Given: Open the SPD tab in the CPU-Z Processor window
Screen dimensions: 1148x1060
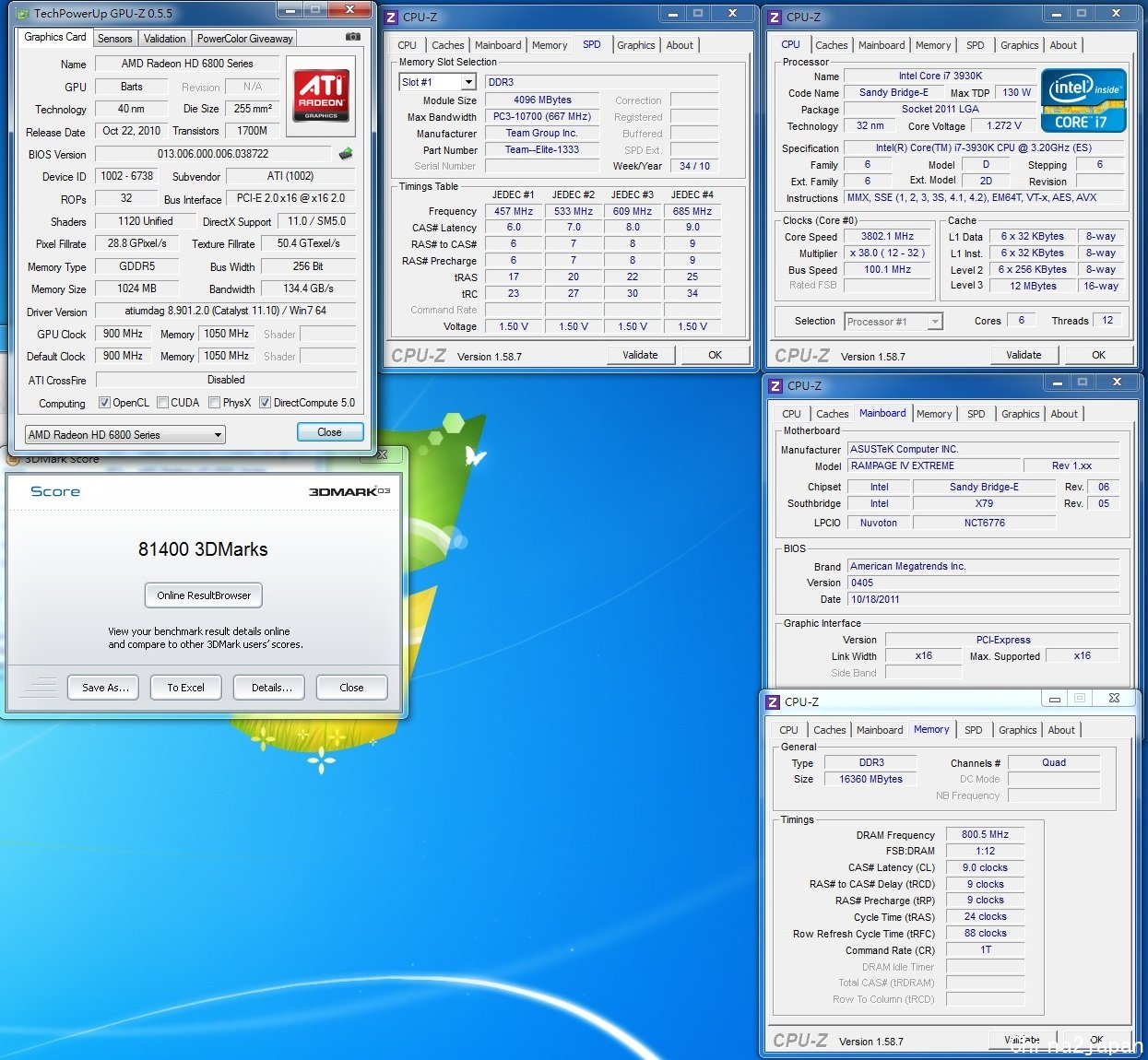Looking at the screenshot, I should click(976, 45).
